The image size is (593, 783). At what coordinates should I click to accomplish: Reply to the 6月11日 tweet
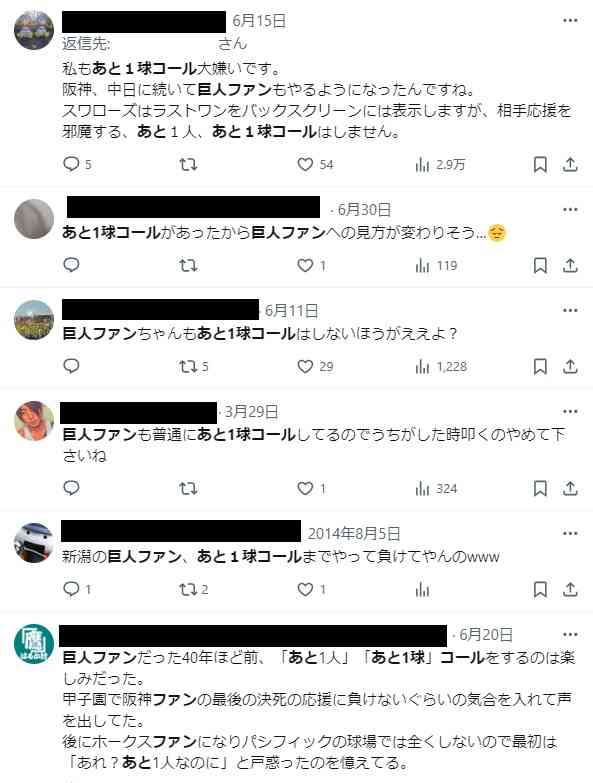coord(71,367)
